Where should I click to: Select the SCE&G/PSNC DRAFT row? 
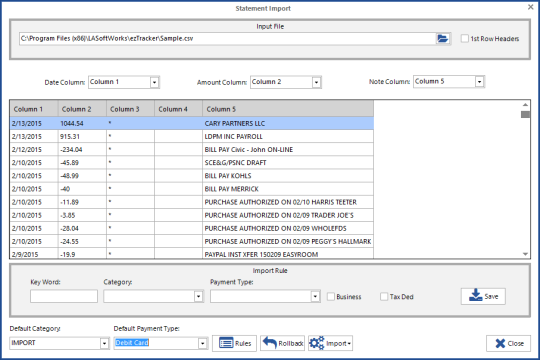click(x=192, y=163)
